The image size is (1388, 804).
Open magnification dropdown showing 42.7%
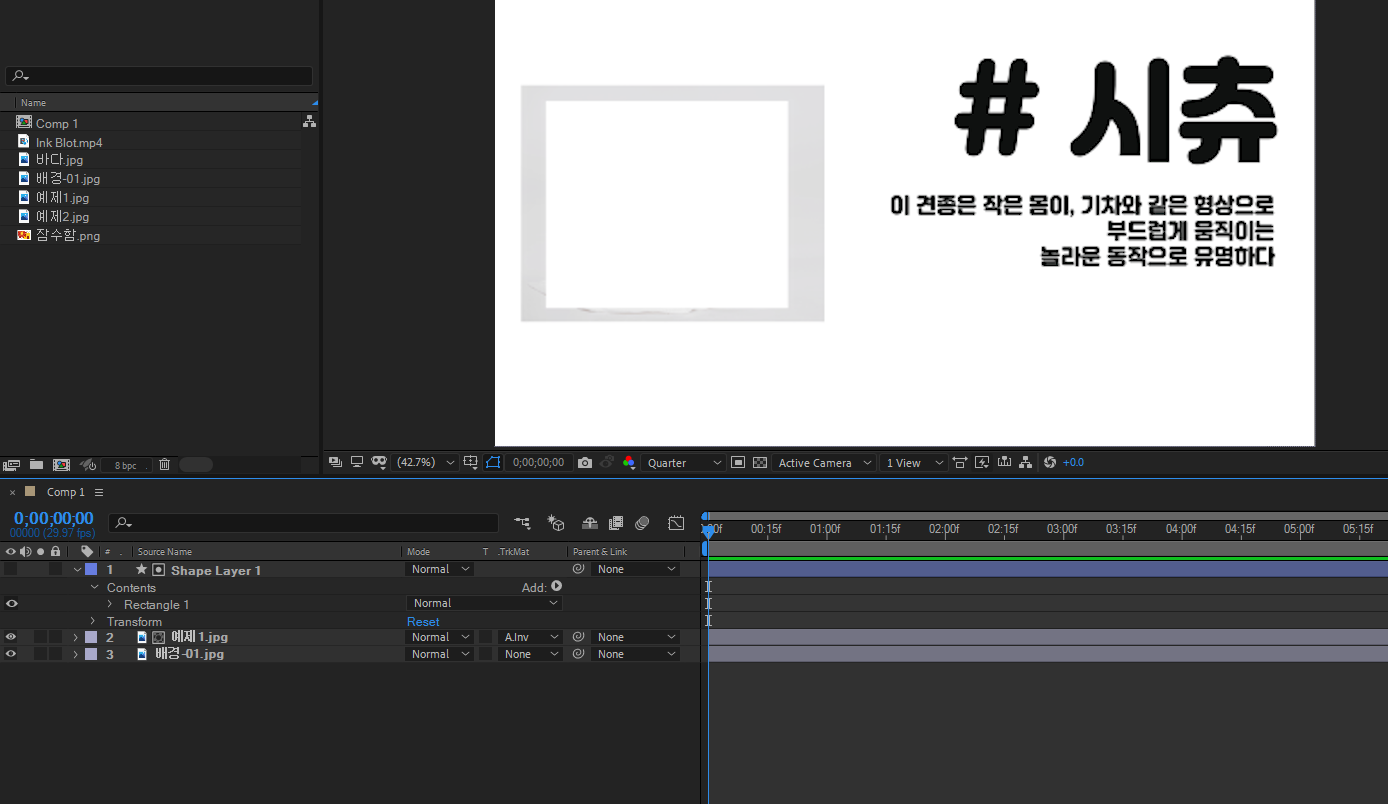426,463
